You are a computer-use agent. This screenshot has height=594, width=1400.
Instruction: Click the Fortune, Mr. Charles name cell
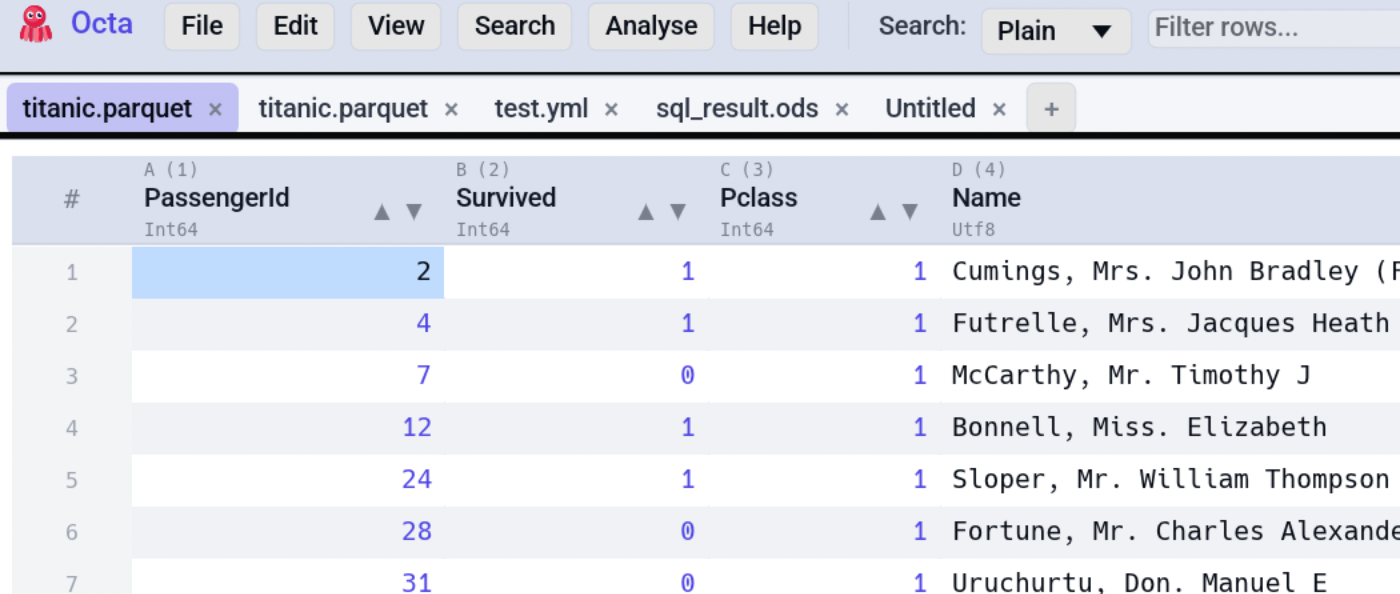click(x=1170, y=532)
